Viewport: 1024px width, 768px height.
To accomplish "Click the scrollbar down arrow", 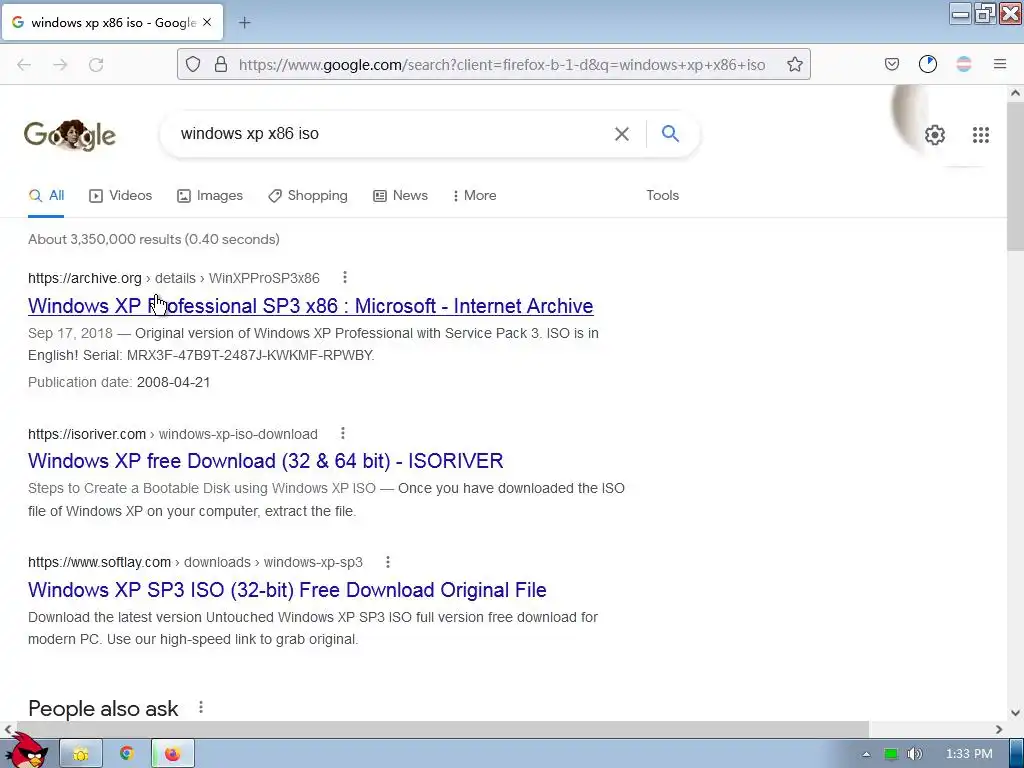I will [1016, 712].
